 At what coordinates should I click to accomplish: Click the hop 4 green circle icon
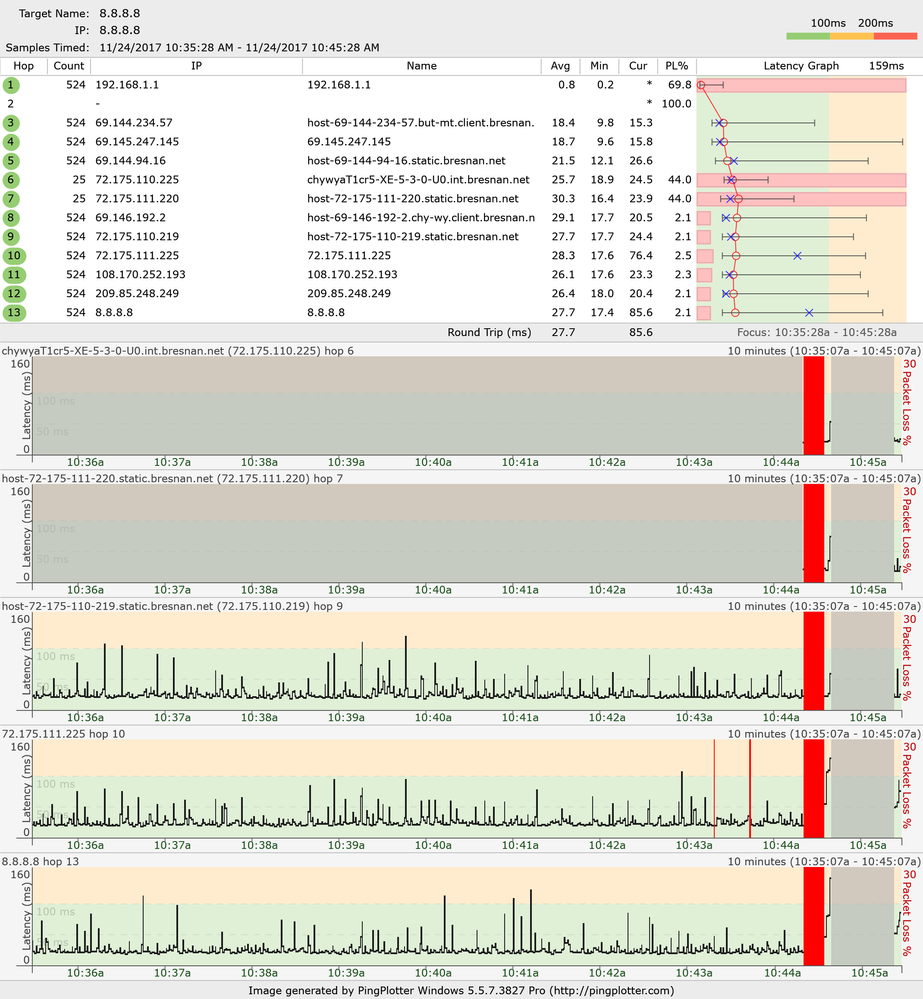pyautogui.click(x=11, y=142)
